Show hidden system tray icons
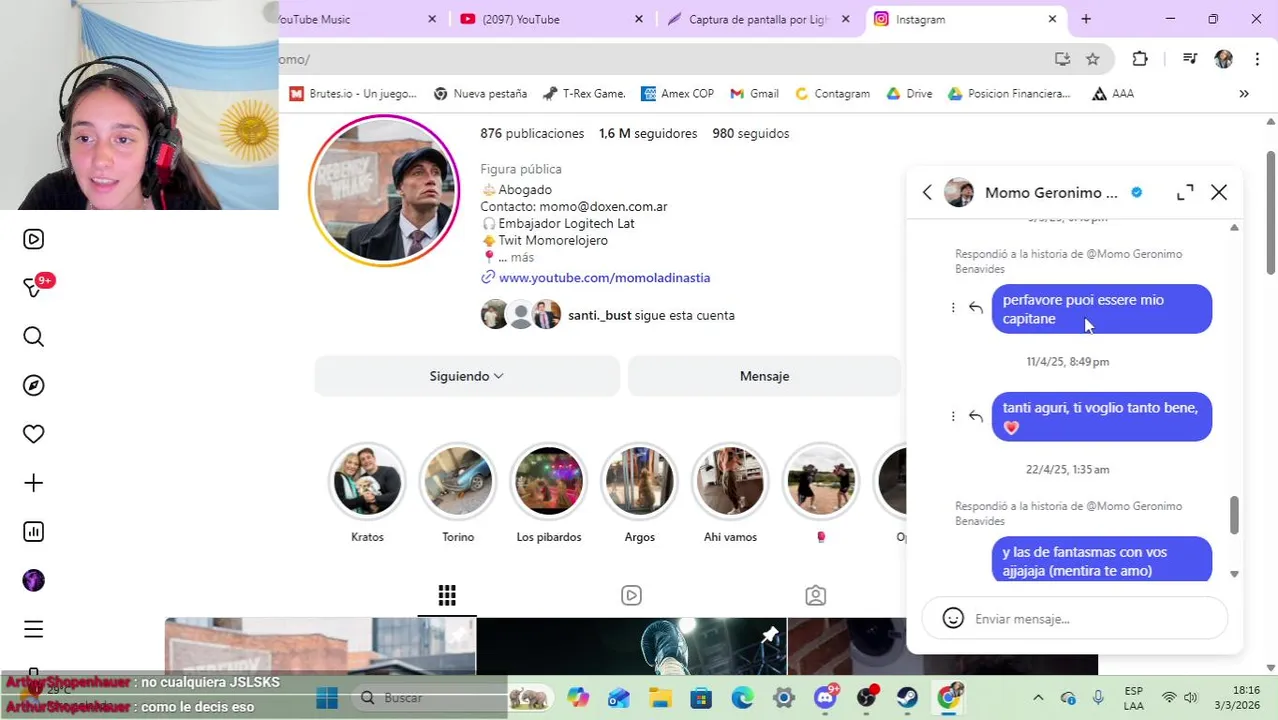This screenshot has height=720, width=1278. 1038,698
